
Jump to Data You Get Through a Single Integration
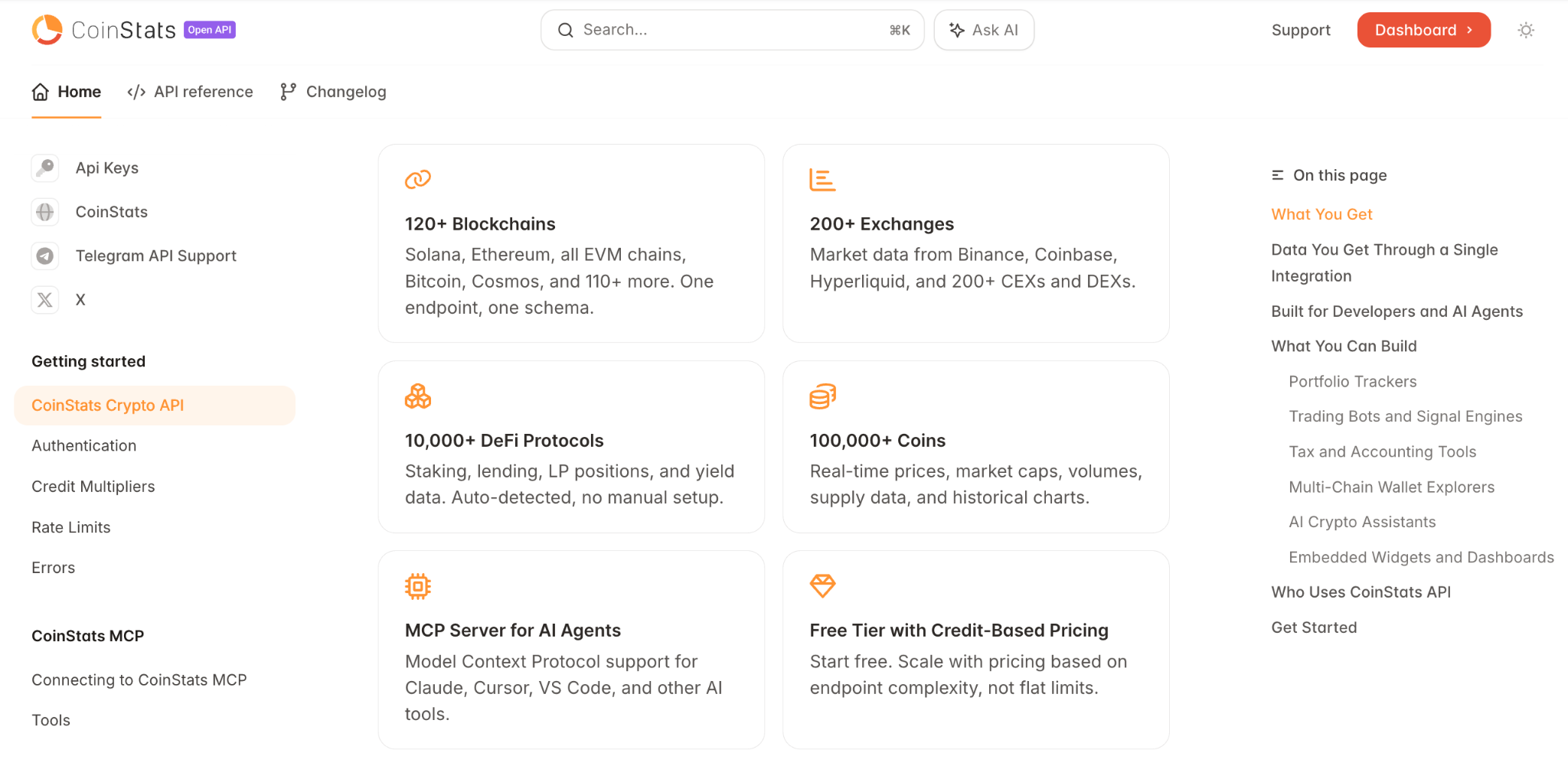1384,262
